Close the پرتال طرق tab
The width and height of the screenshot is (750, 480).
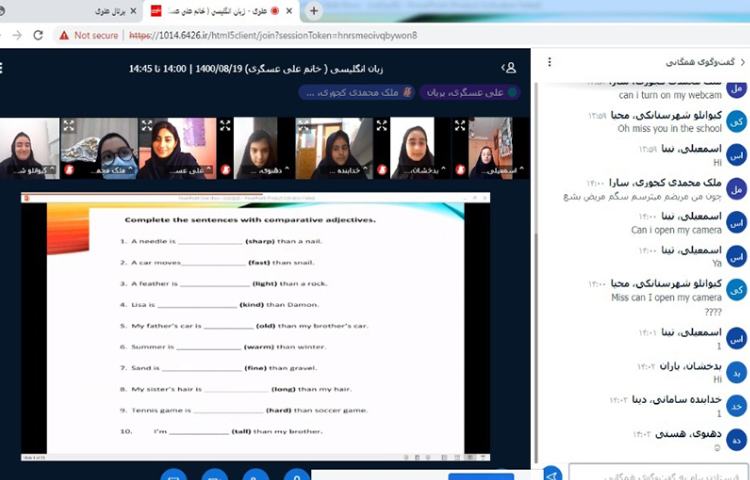pos(133,11)
